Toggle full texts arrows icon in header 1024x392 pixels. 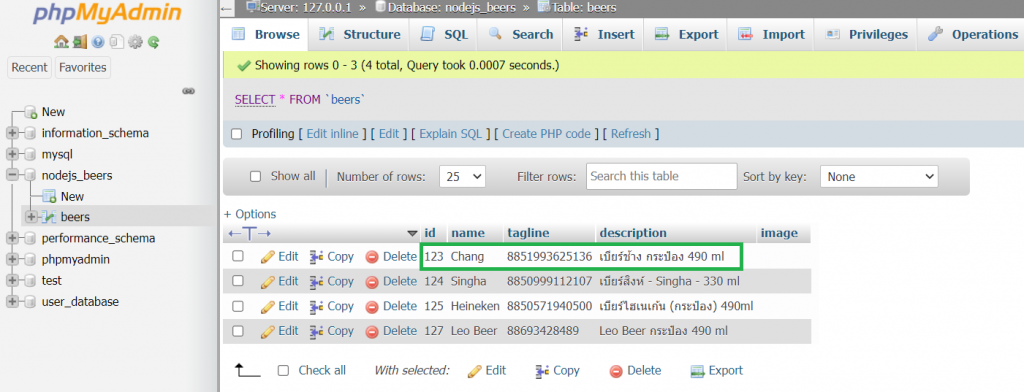pyautogui.click(x=249, y=233)
